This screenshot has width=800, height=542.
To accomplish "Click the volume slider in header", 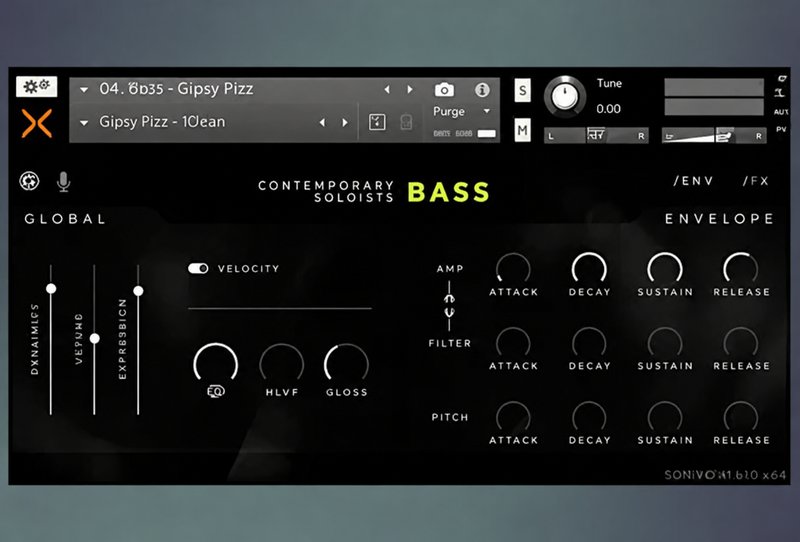I will pos(714,135).
